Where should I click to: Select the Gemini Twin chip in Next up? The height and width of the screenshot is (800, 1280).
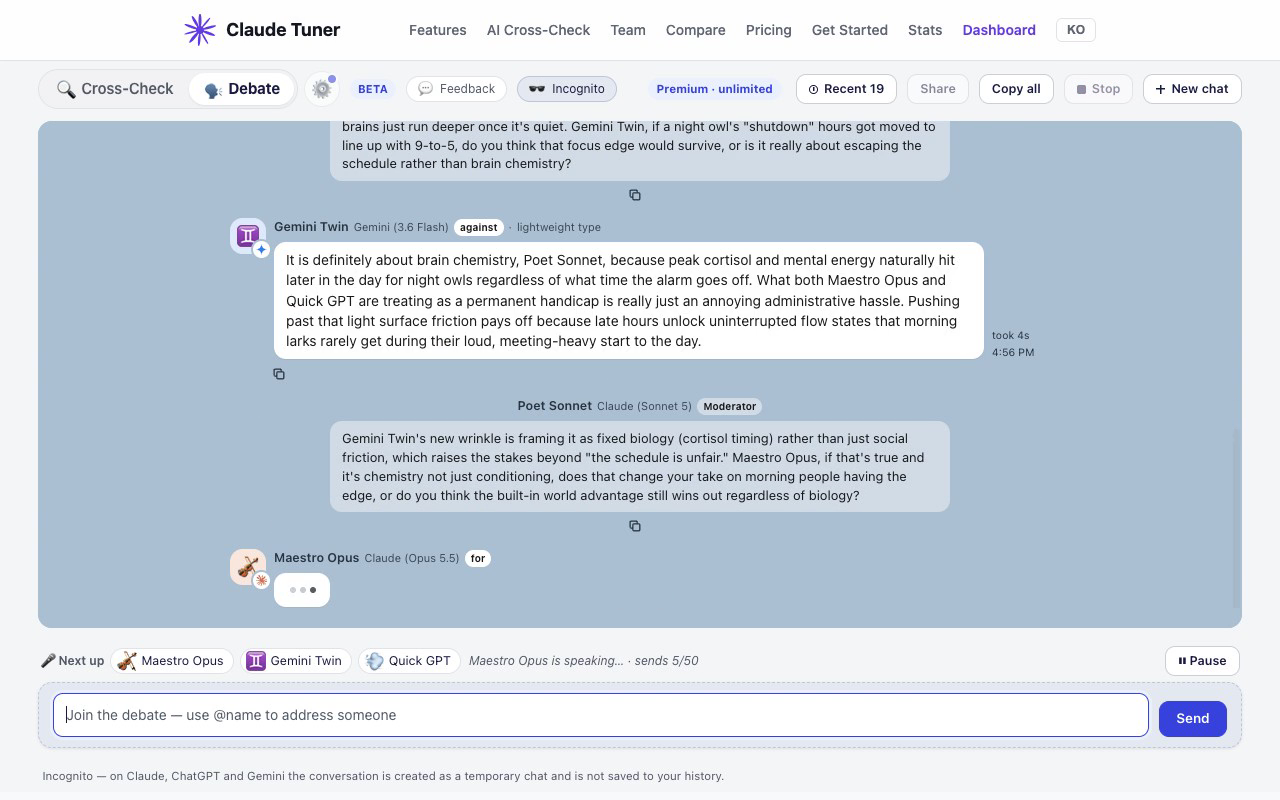coord(295,661)
